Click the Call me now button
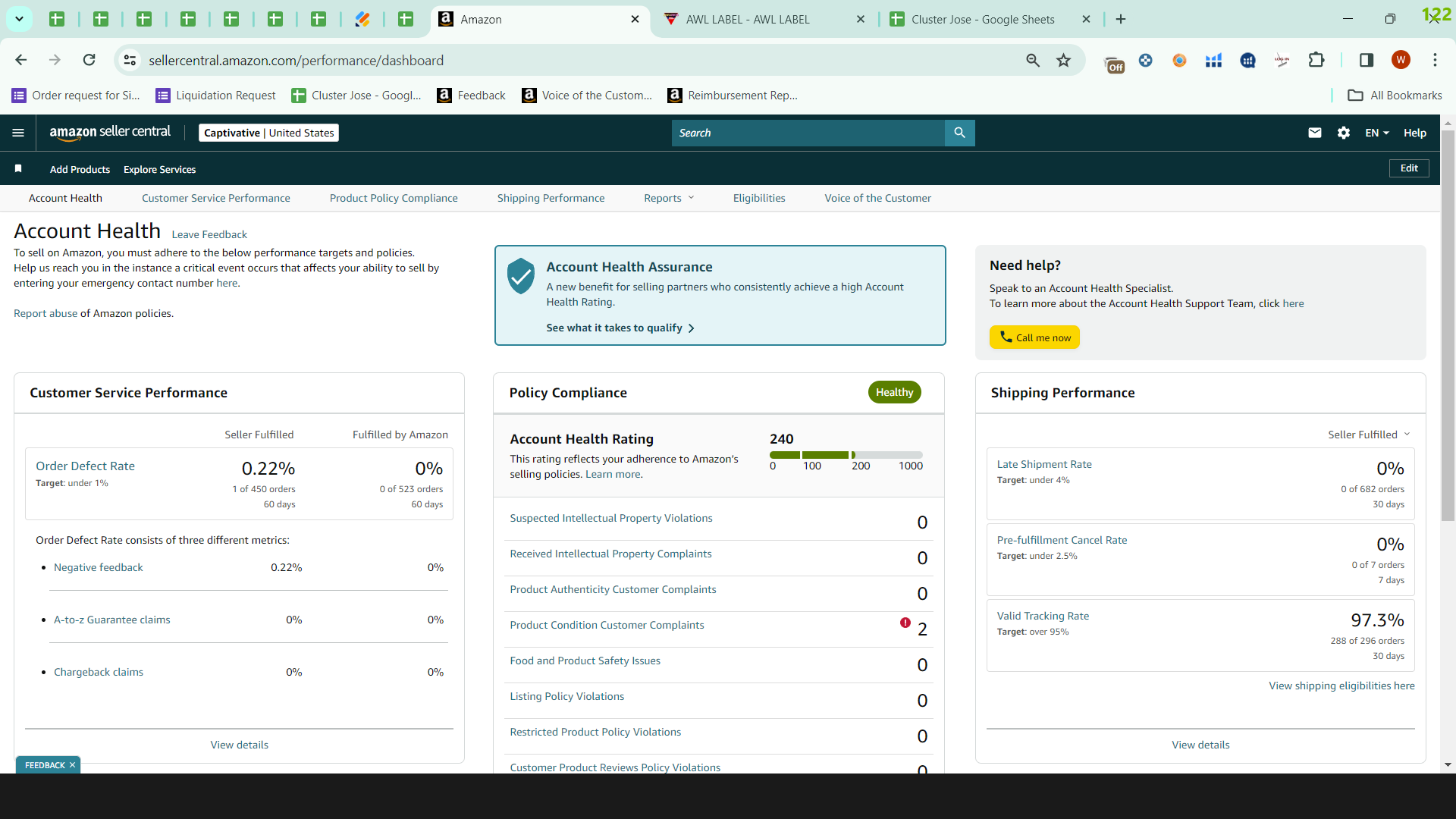Screen dimensions: 1456x819 [1034, 337]
